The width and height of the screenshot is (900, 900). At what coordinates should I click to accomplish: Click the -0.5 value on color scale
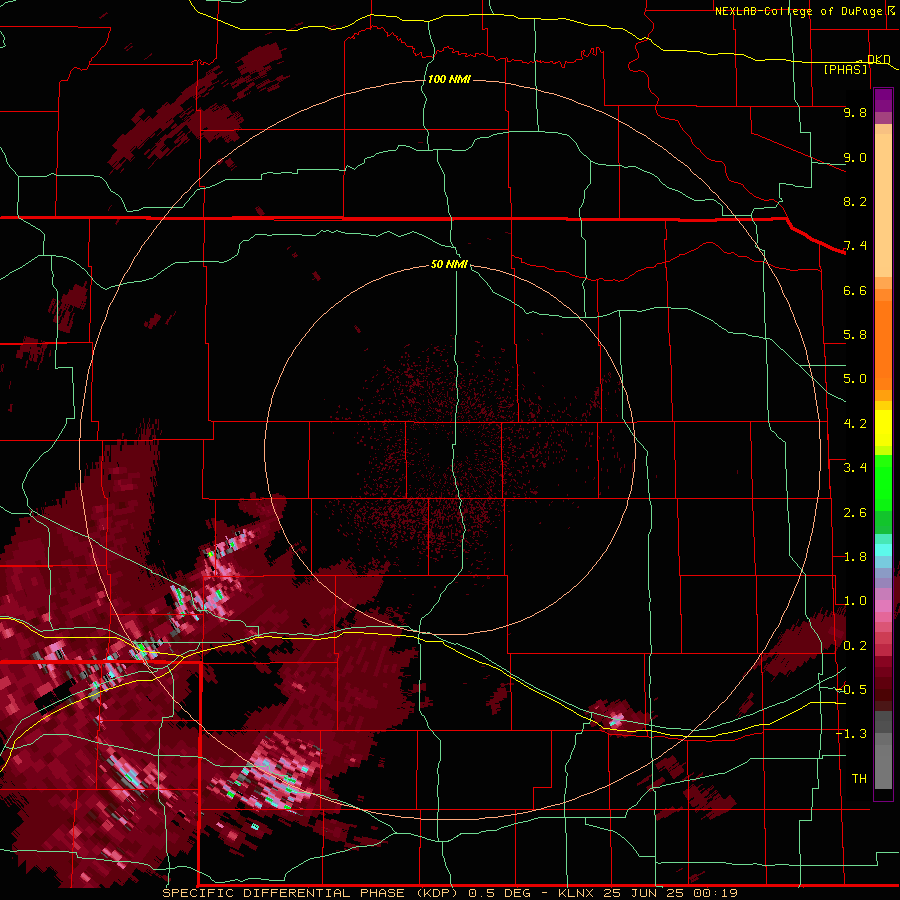(x=851, y=690)
